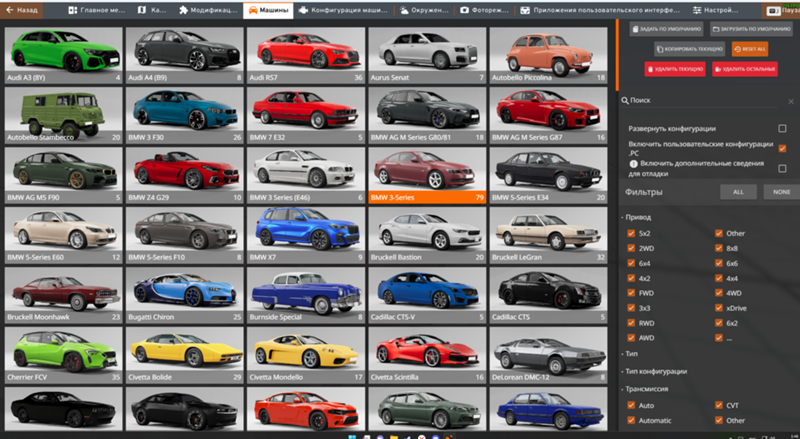Select the BMW AG M5 F90 vehicle

(x=63, y=175)
